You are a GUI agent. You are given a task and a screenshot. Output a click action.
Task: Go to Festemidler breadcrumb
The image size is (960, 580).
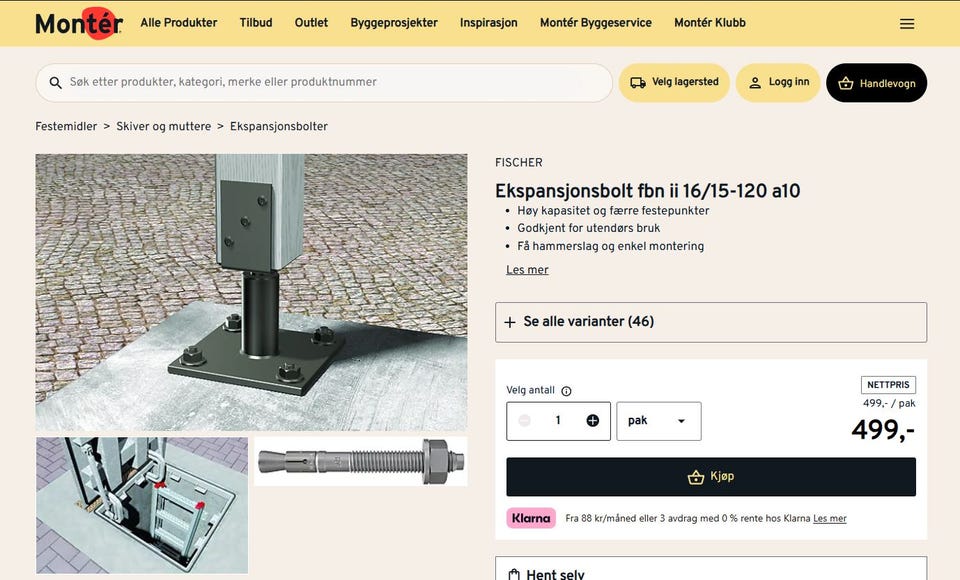[x=66, y=126]
